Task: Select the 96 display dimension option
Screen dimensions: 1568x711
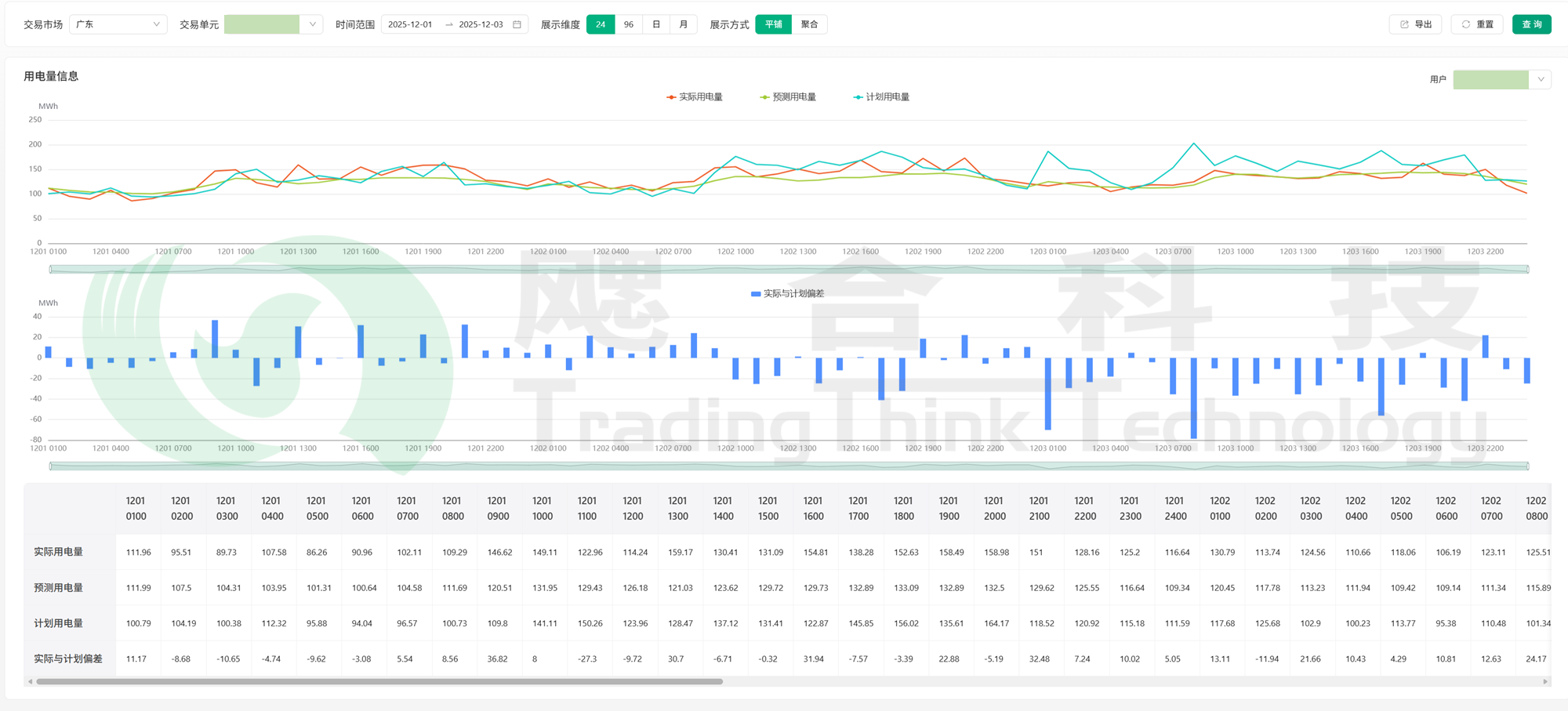Action: (628, 24)
